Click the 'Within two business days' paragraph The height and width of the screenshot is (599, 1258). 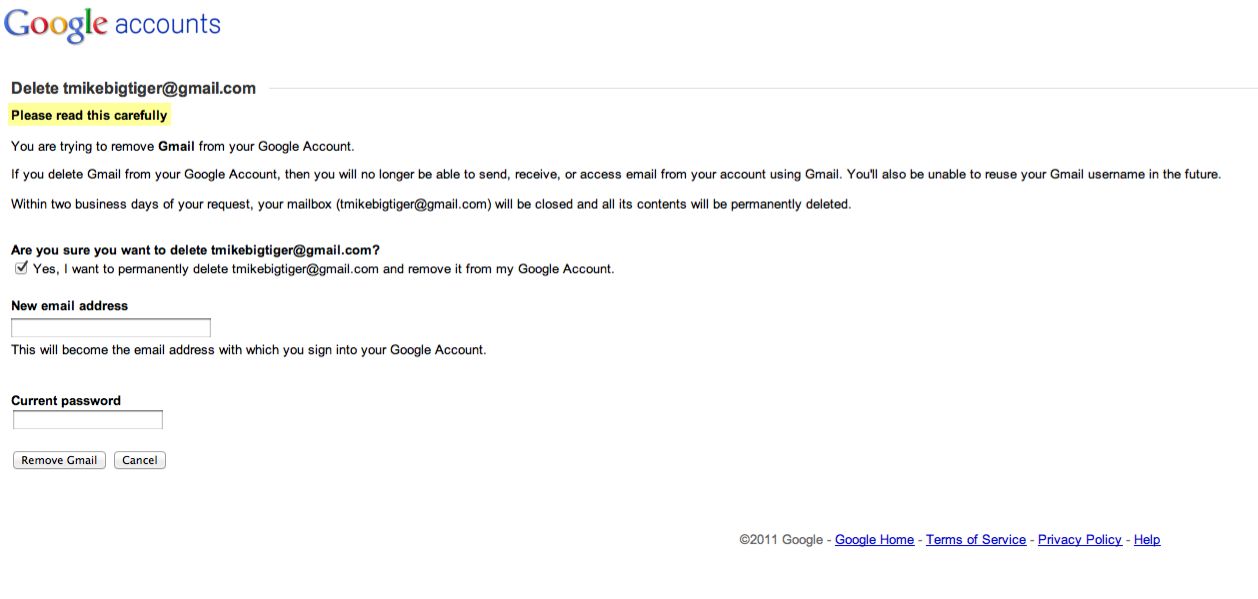431,204
